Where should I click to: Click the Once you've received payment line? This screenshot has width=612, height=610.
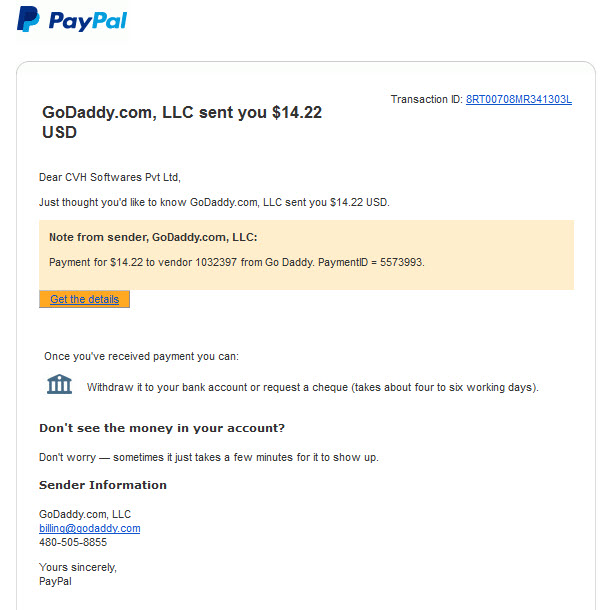point(141,356)
